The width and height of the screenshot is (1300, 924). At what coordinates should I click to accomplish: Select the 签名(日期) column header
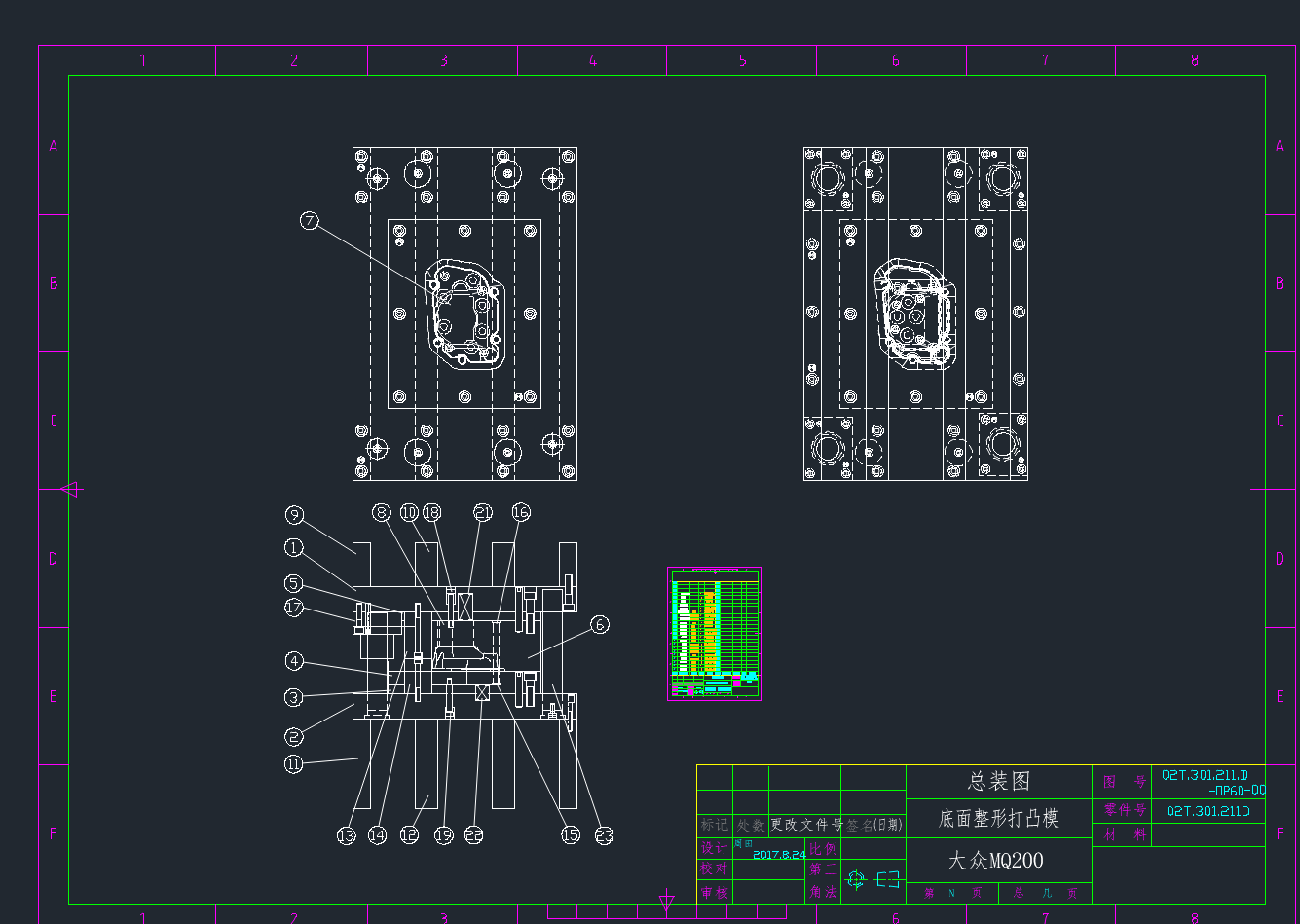[x=873, y=825]
